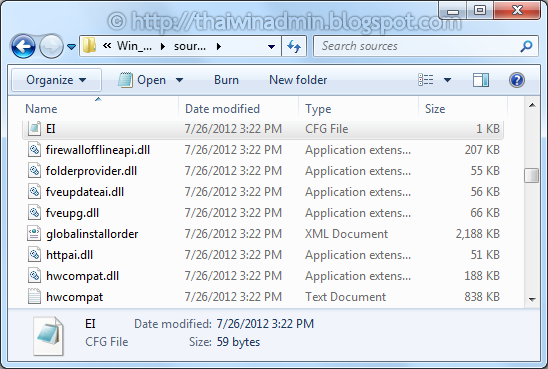This screenshot has height=369, width=548.
Task: Click the Win_... breadcrumb segment
Action: coord(134,46)
